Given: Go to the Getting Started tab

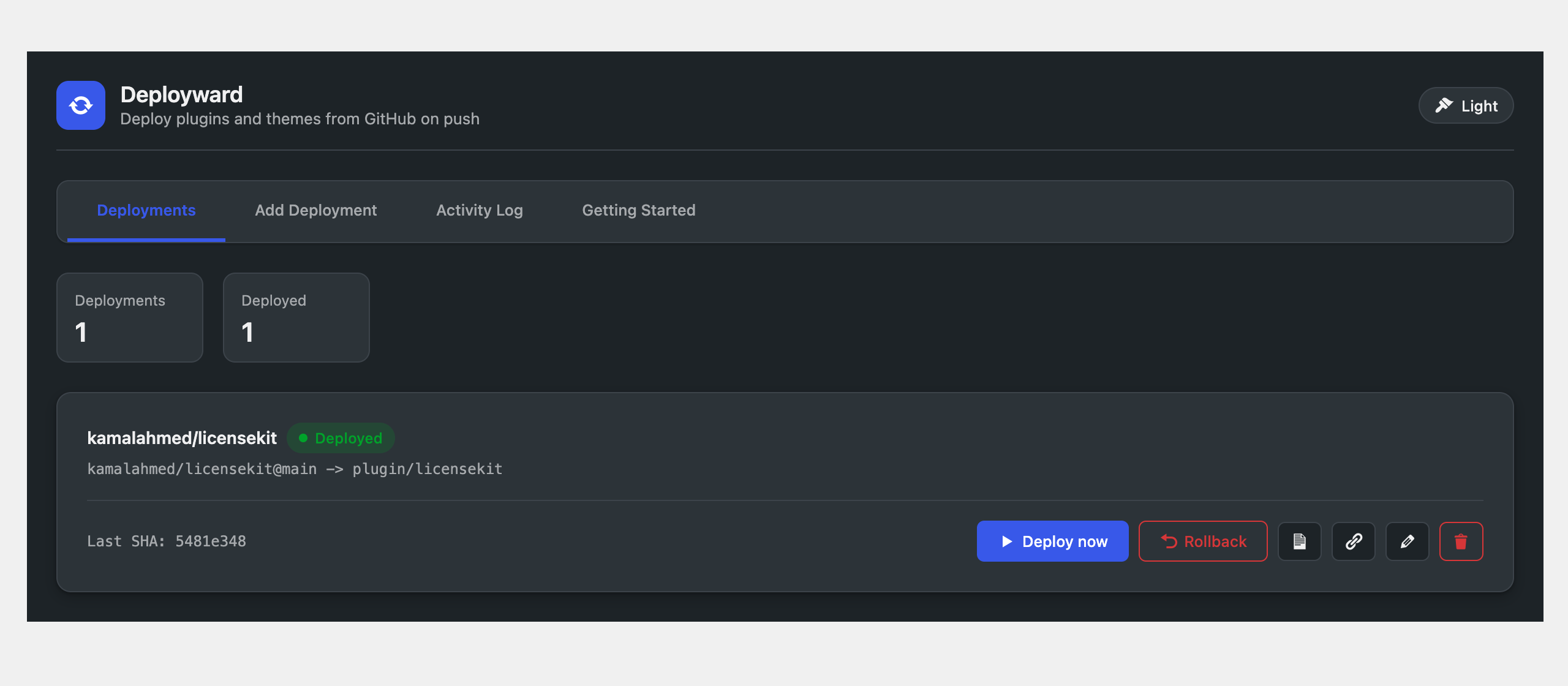Looking at the screenshot, I should coord(639,210).
